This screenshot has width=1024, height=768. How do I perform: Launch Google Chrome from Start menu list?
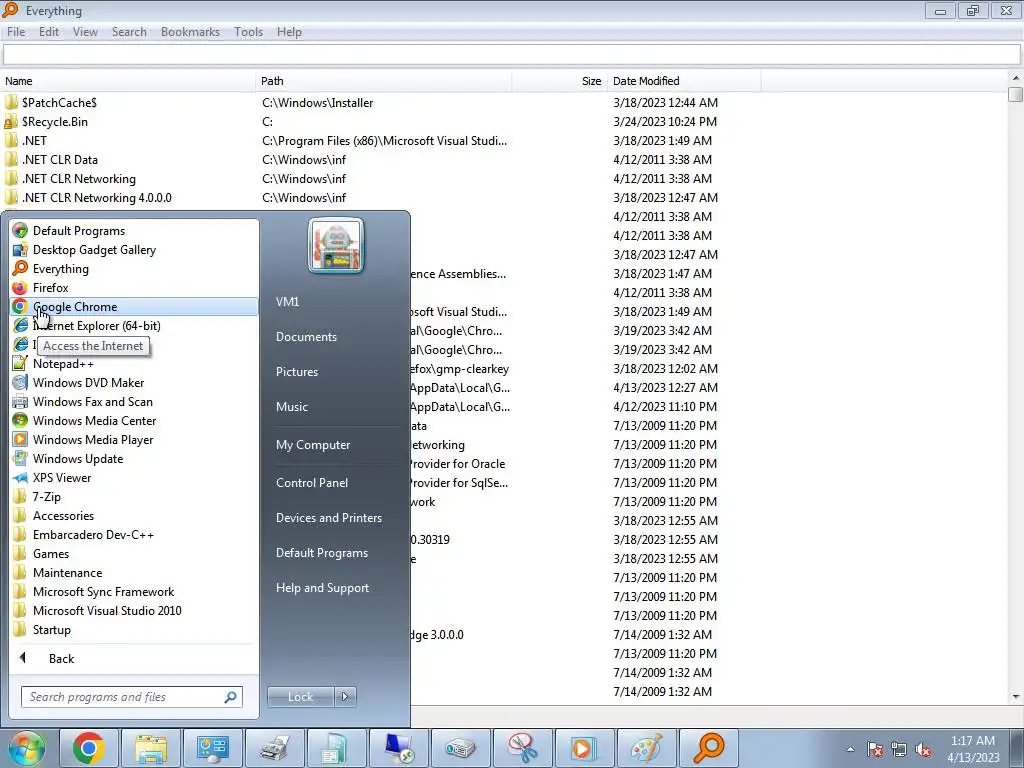tap(134, 306)
